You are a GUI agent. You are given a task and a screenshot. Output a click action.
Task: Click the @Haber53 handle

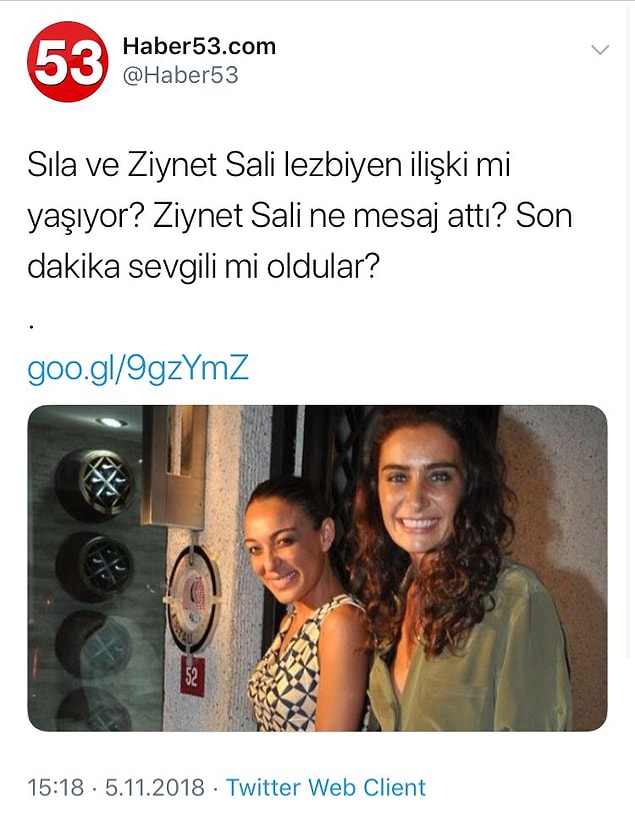pyautogui.click(x=181, y=75)
